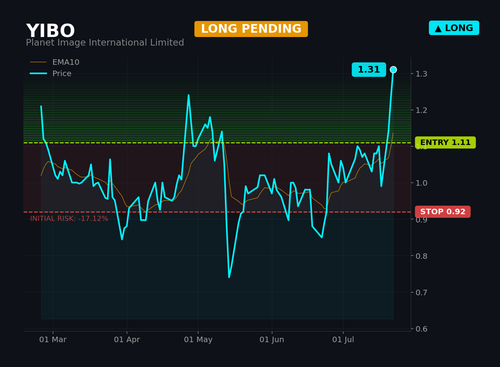The width and height of the screenshot is (500, 367).
Task: Click the latest price point marker
Action: [393, 70]
